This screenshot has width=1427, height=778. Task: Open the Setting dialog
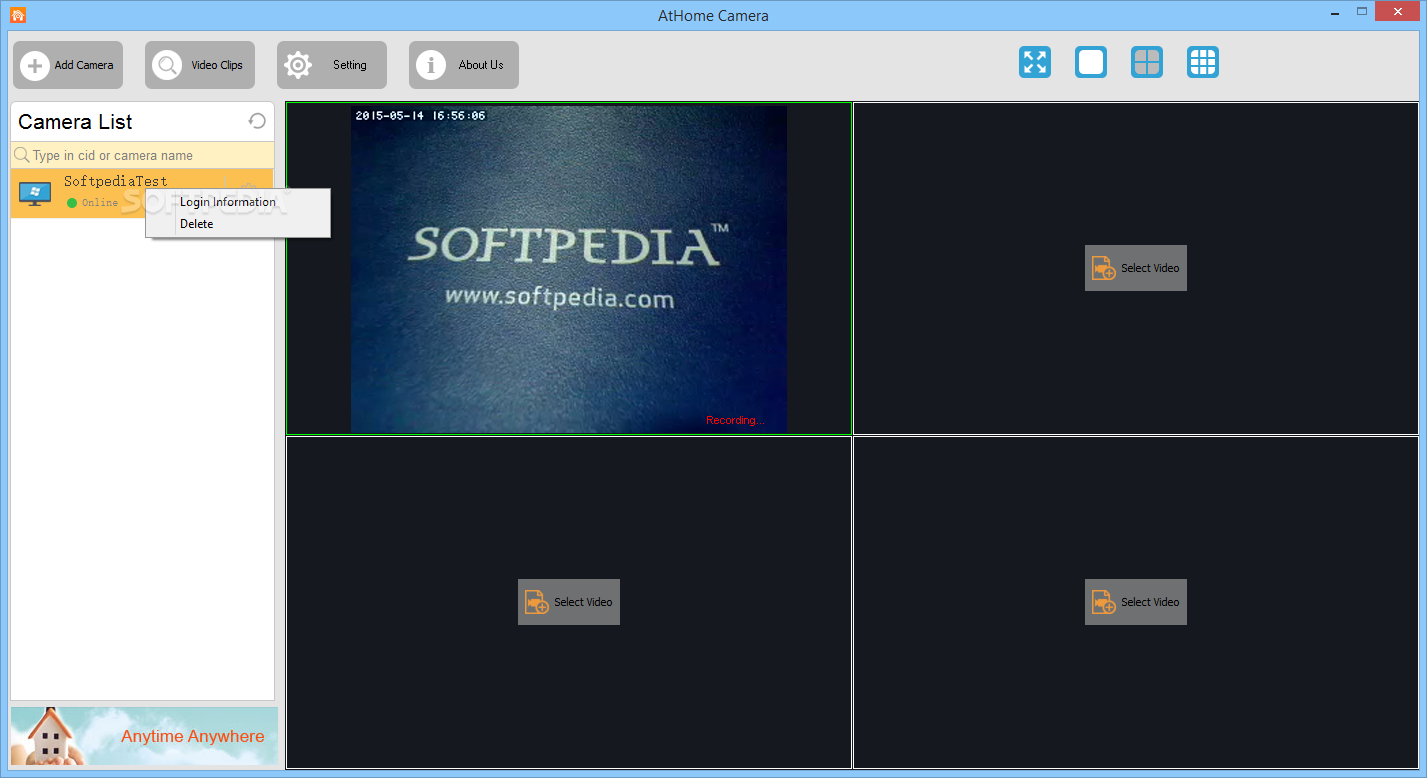pos(332,65)
